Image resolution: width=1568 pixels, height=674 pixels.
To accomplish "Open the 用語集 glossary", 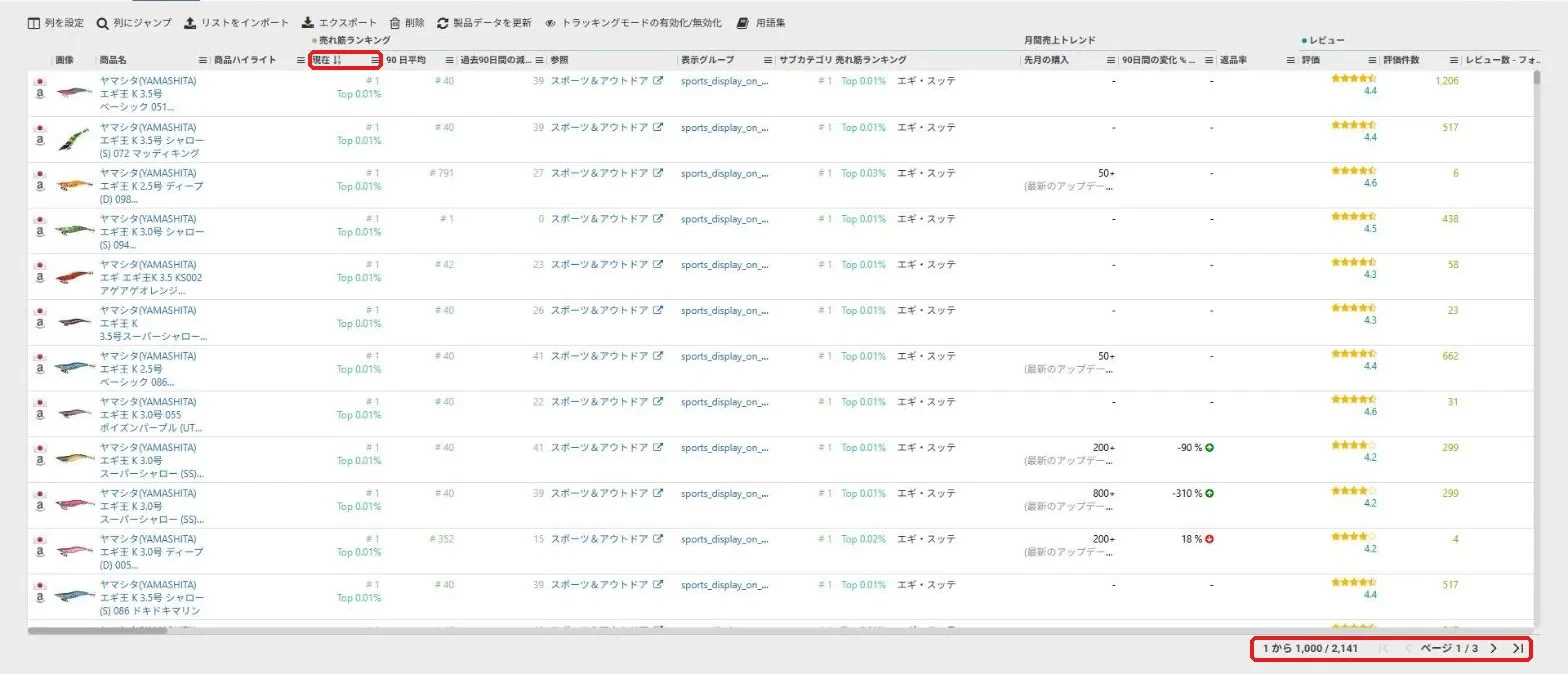I will tap(761, 22).
